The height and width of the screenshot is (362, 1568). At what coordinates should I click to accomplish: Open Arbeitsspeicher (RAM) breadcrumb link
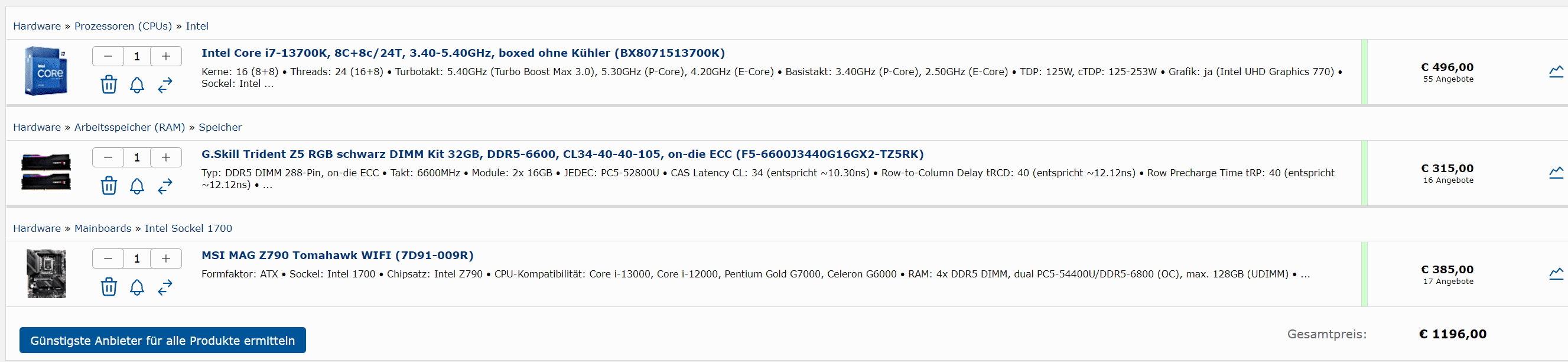[x=129, y=127]
